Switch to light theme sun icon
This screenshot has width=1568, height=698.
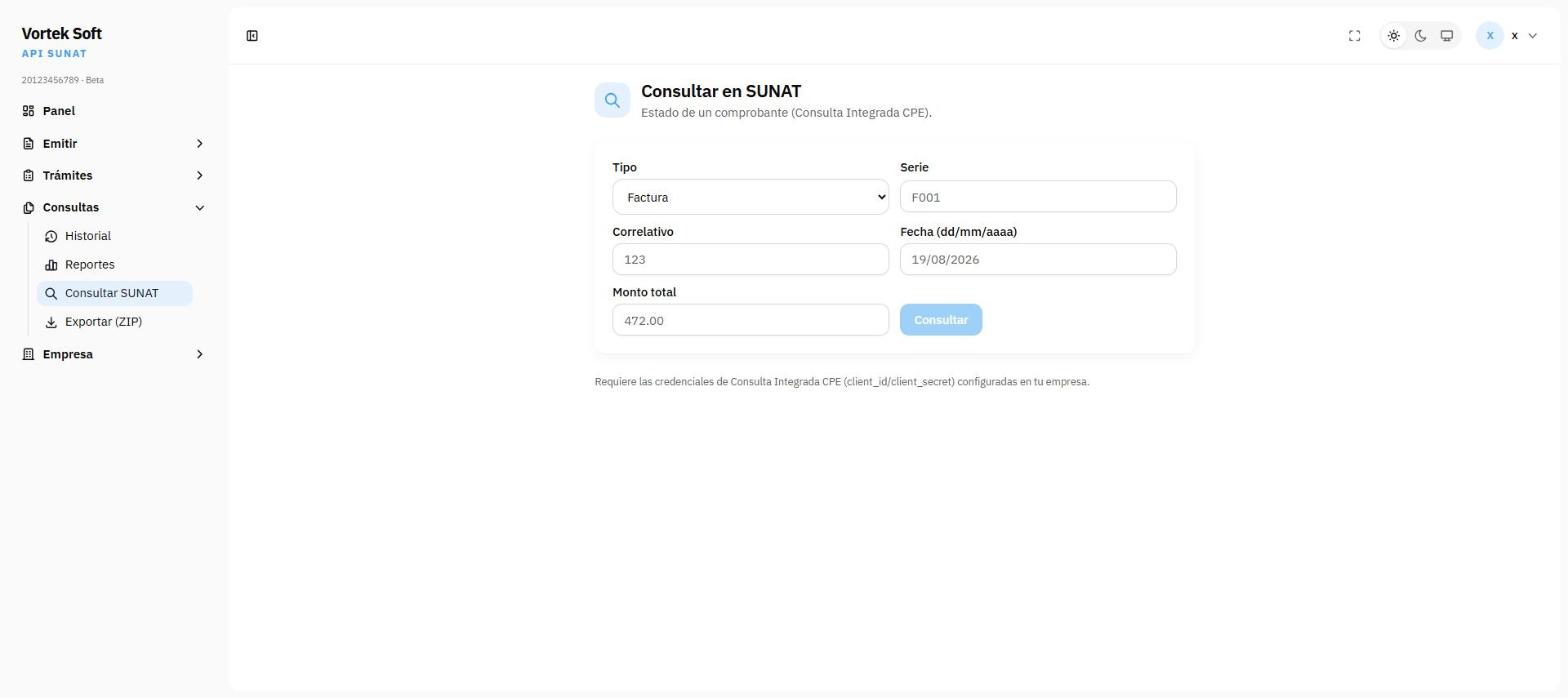pos(1393,36)
